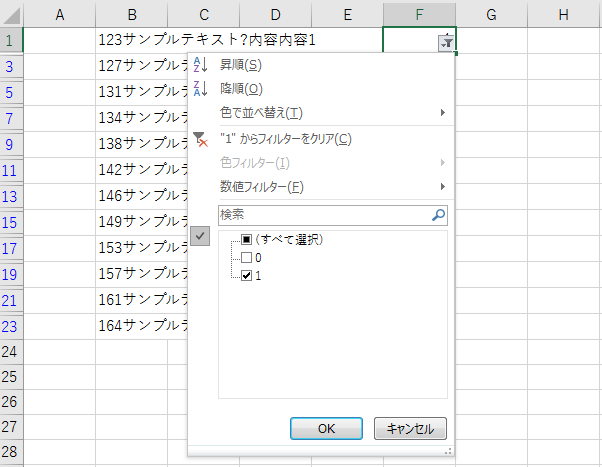Uncheck the 1 value checkbox
Image resolution: width=602 pixels, height=467 pixels.
pos(247,275)
